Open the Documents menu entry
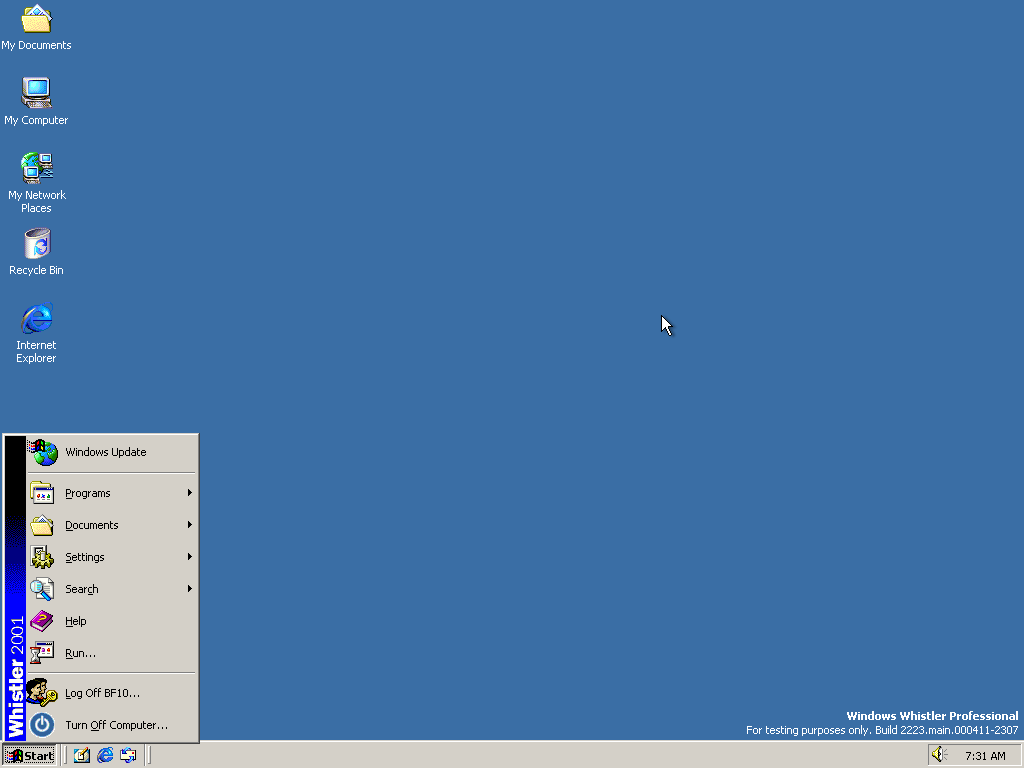This screenshot has height=768, width=1024. point(112,525)
